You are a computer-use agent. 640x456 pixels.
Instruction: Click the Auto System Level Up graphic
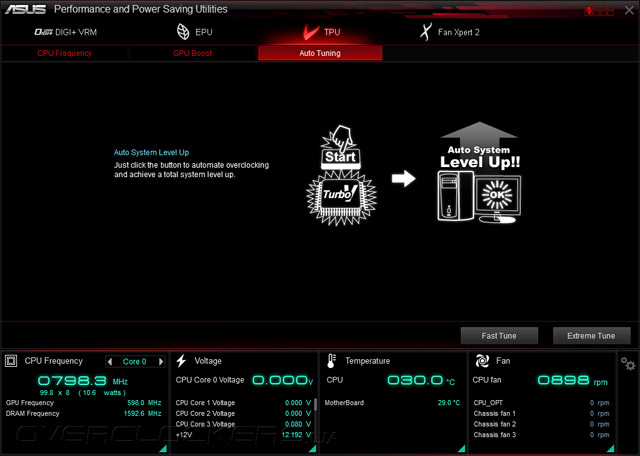479,172
